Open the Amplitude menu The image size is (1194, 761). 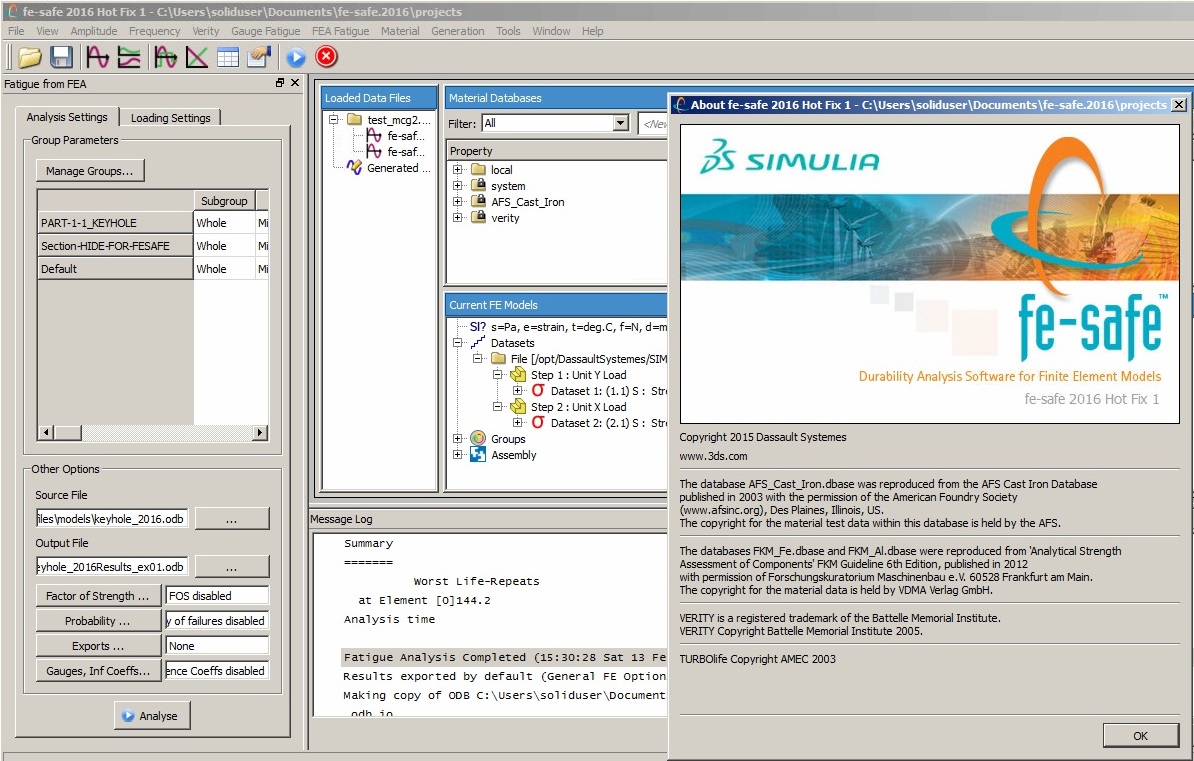pos(94,31)
